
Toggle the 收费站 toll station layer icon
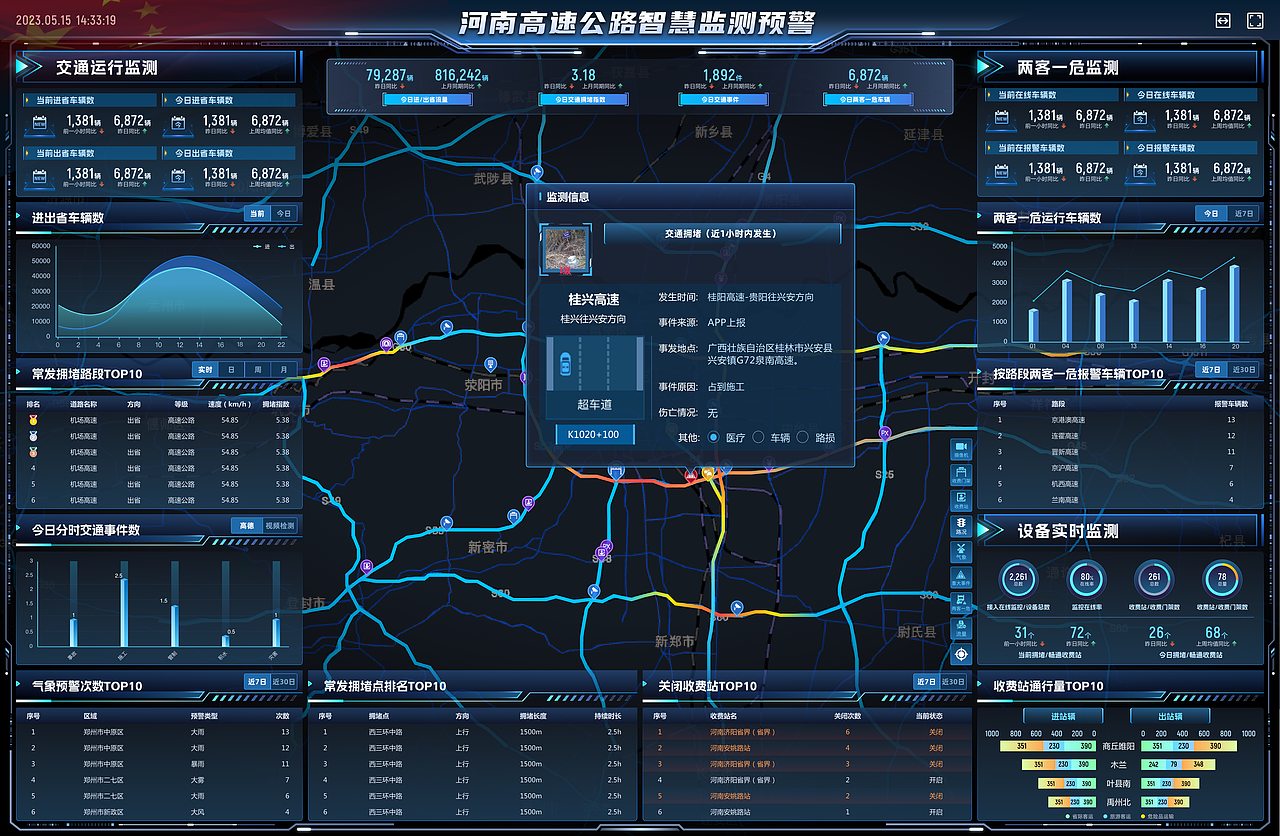coord(961,500)
